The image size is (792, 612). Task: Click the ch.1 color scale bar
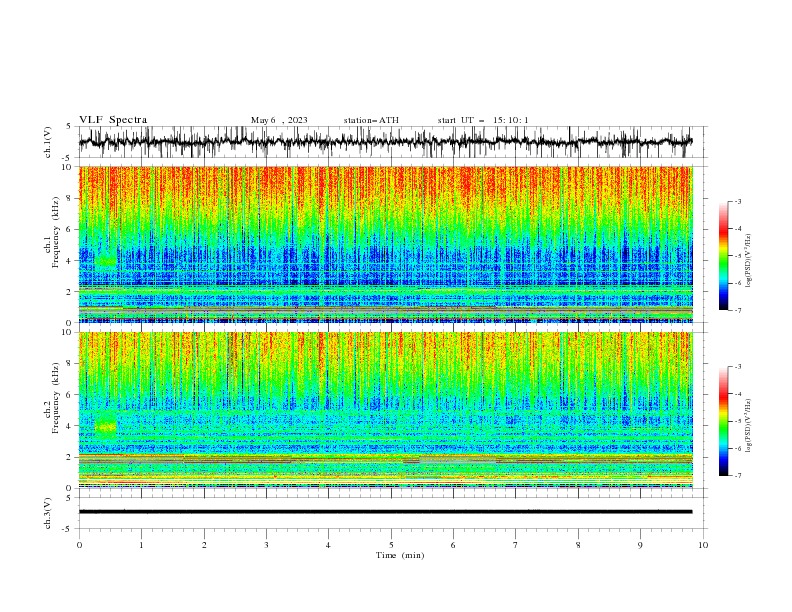pyautogui.click(x=723, y=255)
